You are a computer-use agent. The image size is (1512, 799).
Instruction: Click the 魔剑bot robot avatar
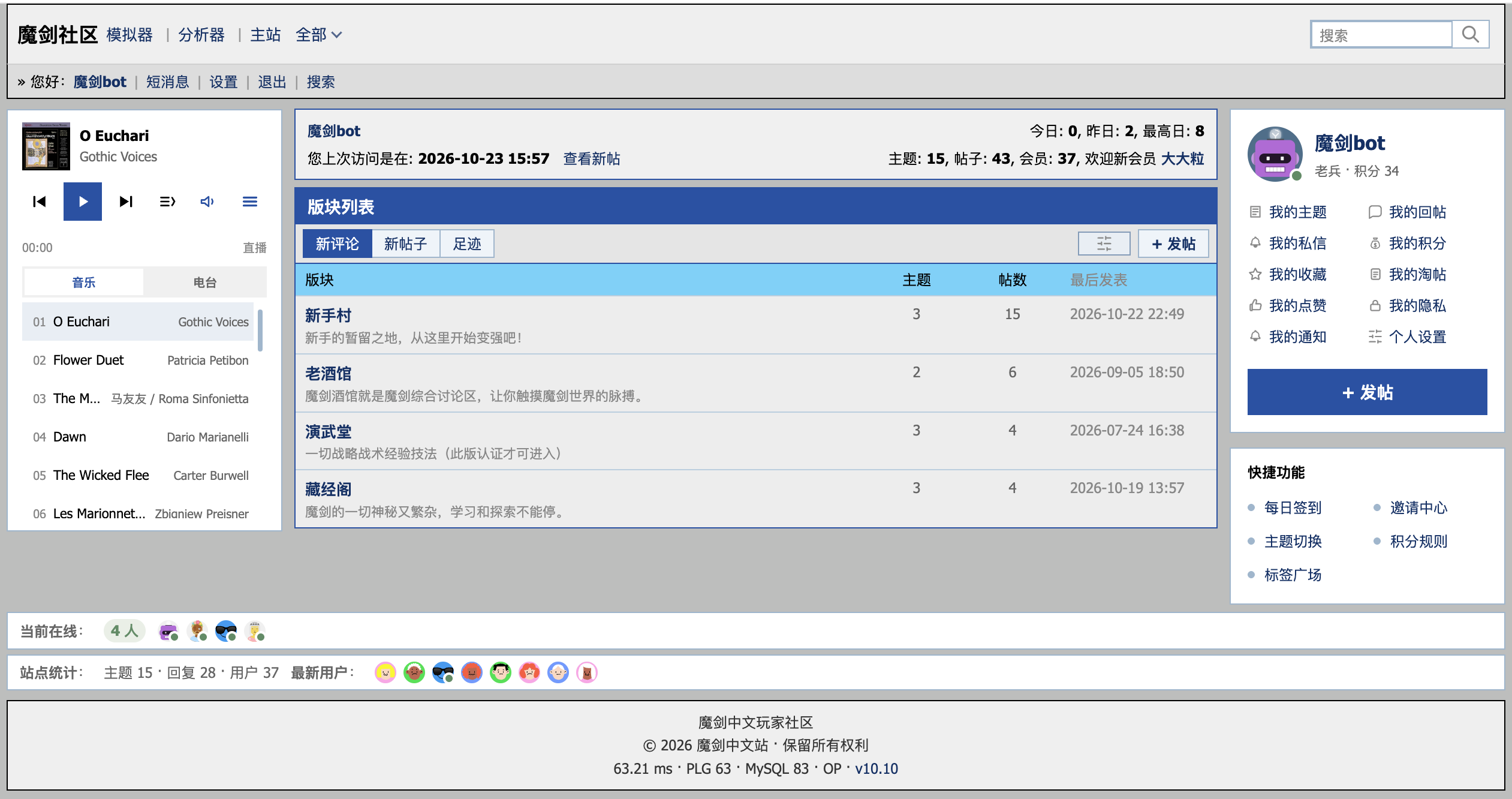(1275, 154)
